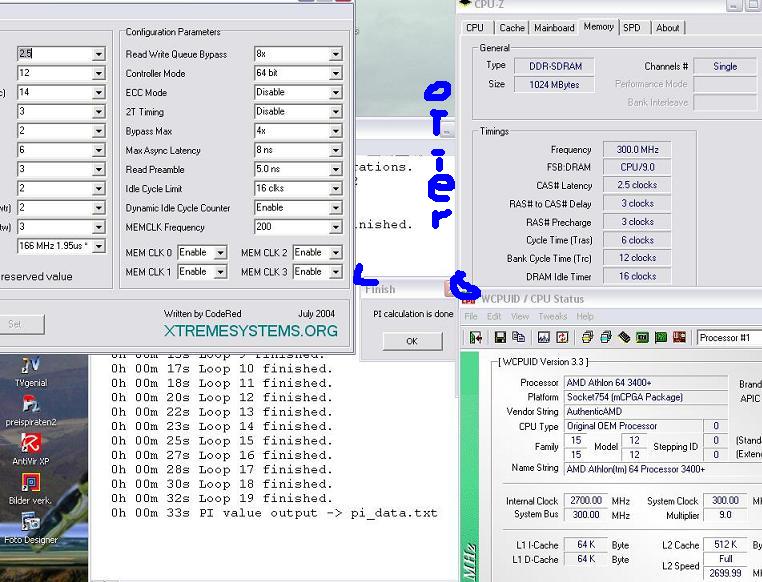The height and width of the screenshot is (582, 762).
Task: Open the MEMCLK Frequency dropdown
Action: tap(335, 227)
